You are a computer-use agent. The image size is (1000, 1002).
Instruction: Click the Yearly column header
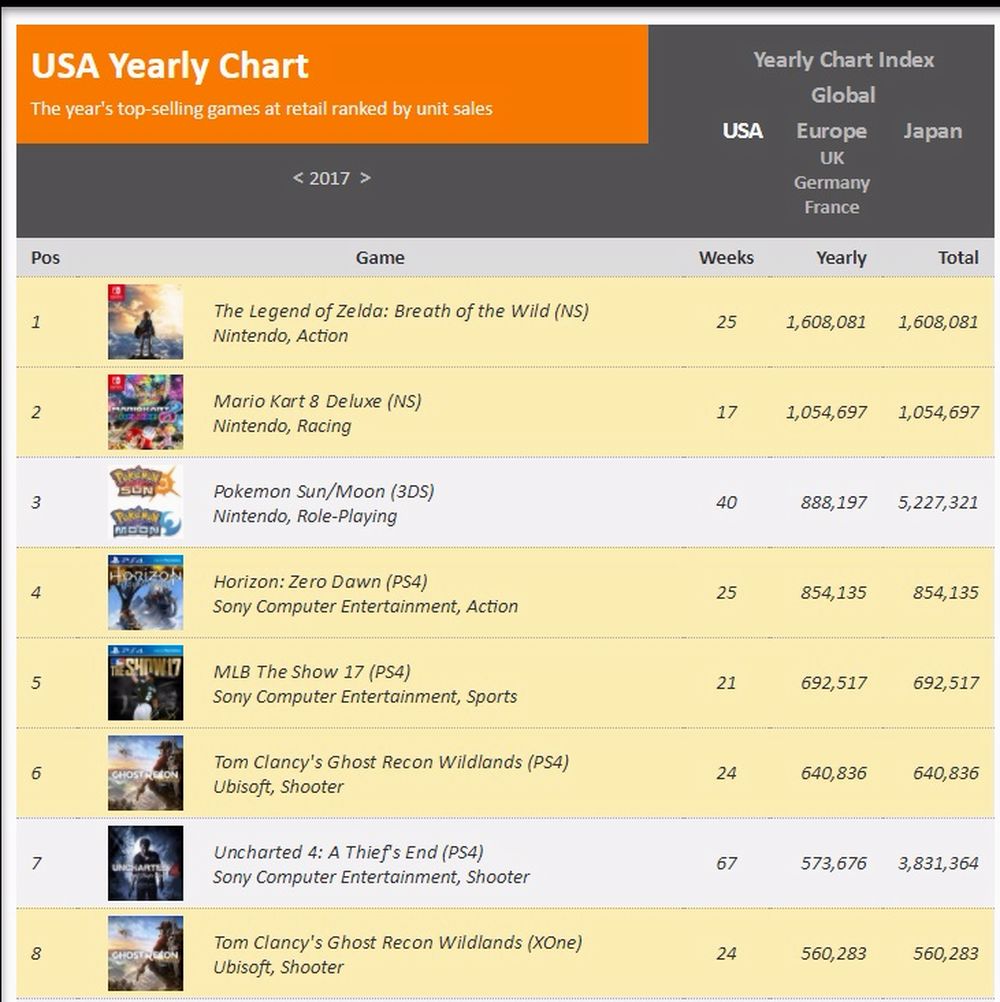(x=841, y=258)
